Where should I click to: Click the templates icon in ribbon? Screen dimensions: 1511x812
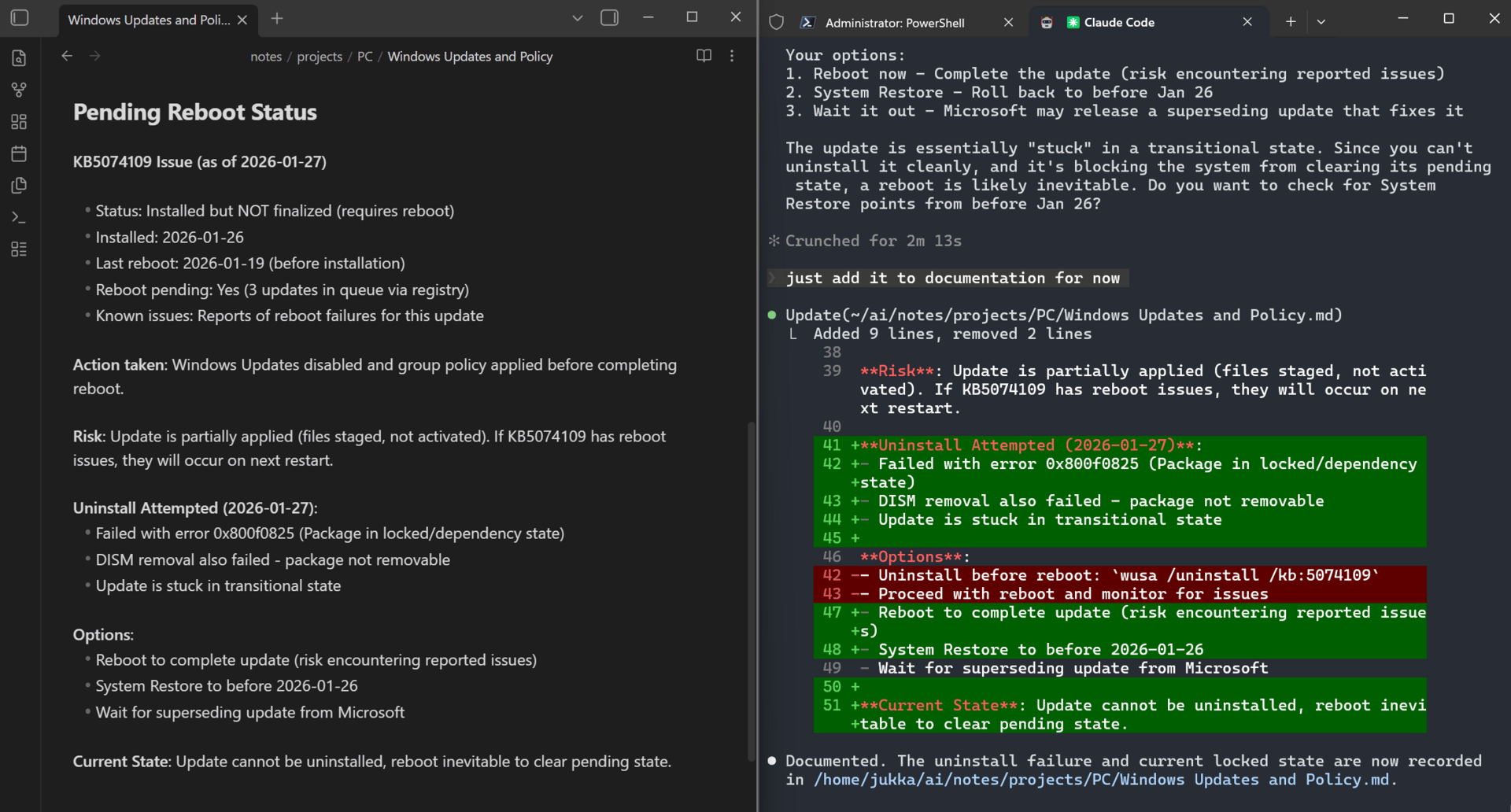pos(20,186)
